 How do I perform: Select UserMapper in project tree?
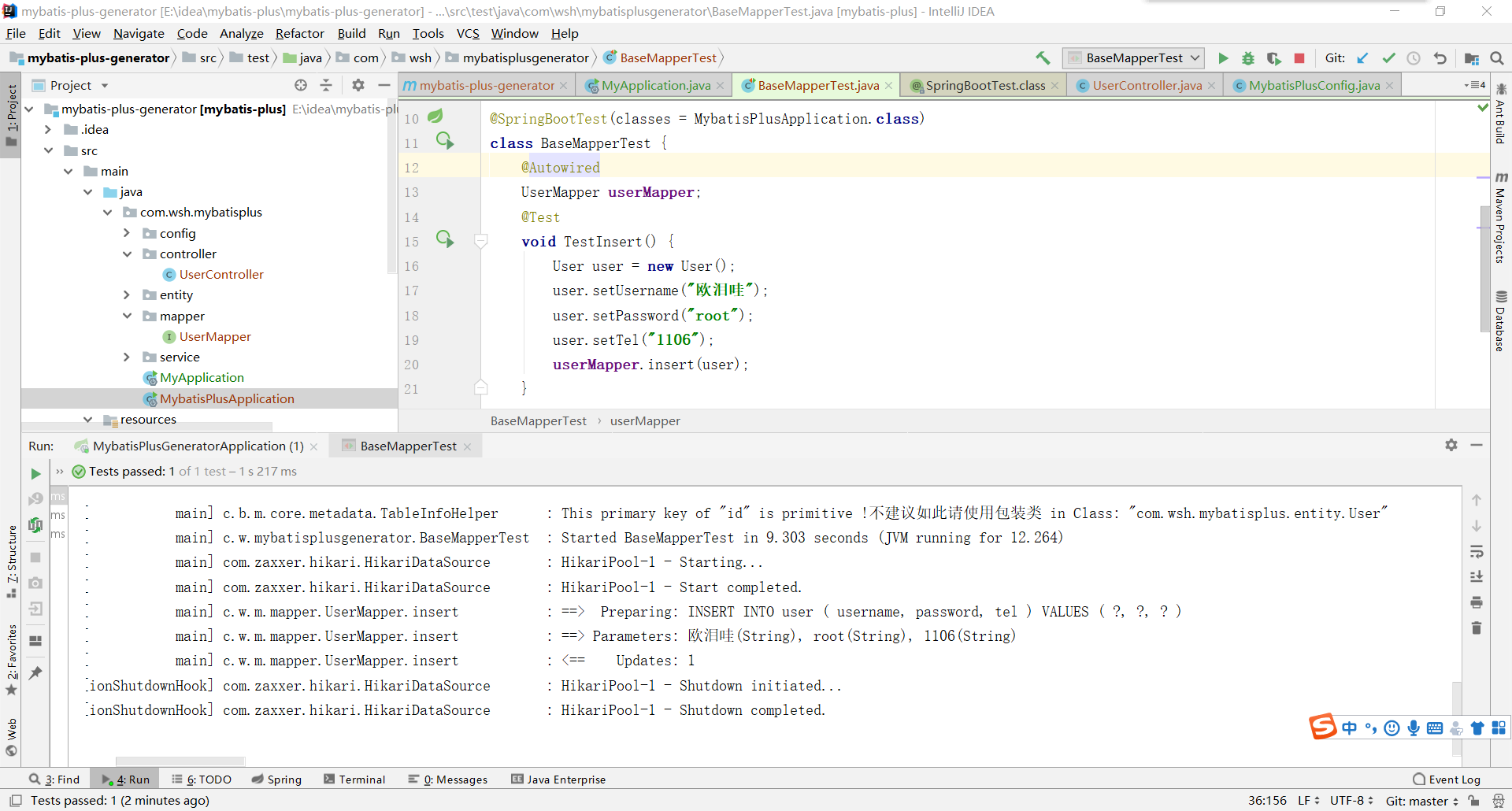[x=214, y=336]
